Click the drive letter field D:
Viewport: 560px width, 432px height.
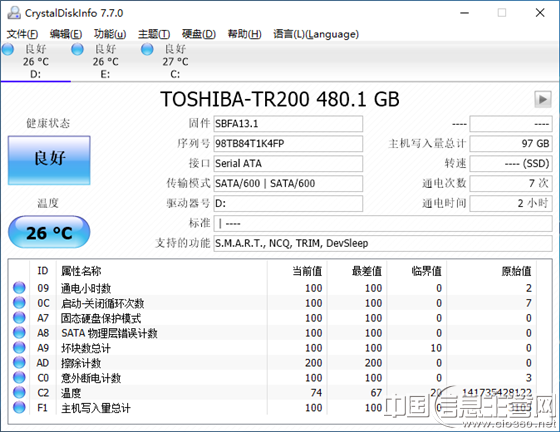click(x=288, y=204)
